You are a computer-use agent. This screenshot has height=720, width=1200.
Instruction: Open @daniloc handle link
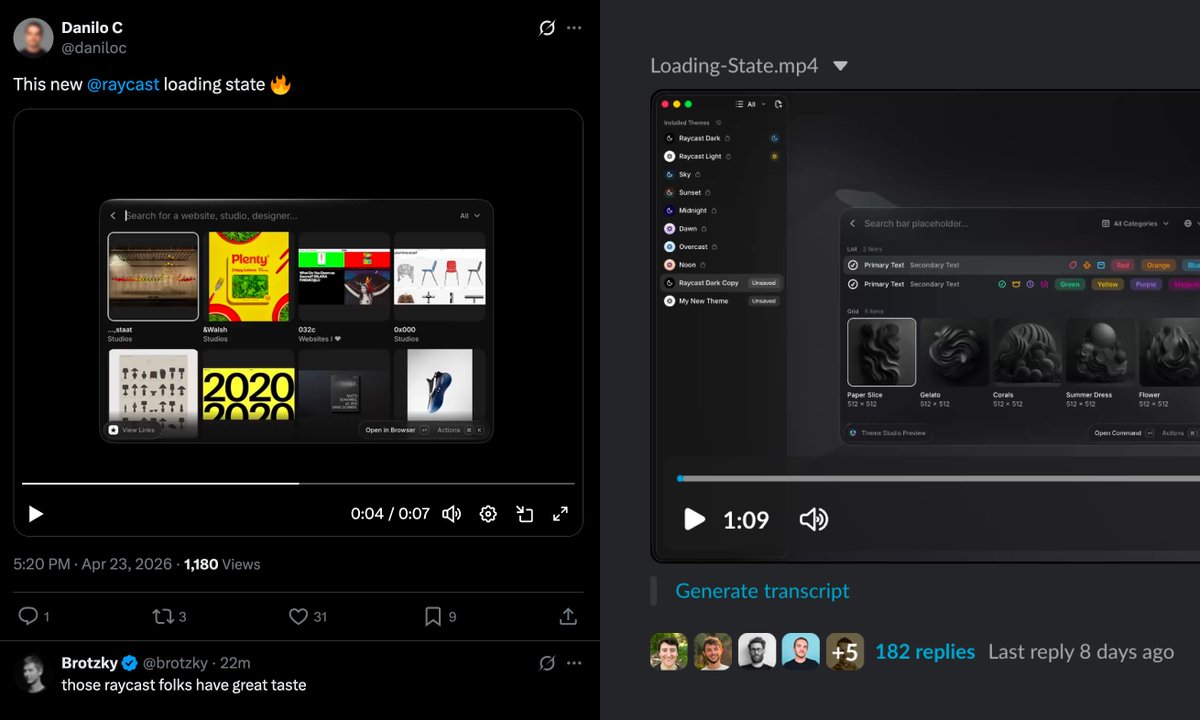[x=94, y=48]
